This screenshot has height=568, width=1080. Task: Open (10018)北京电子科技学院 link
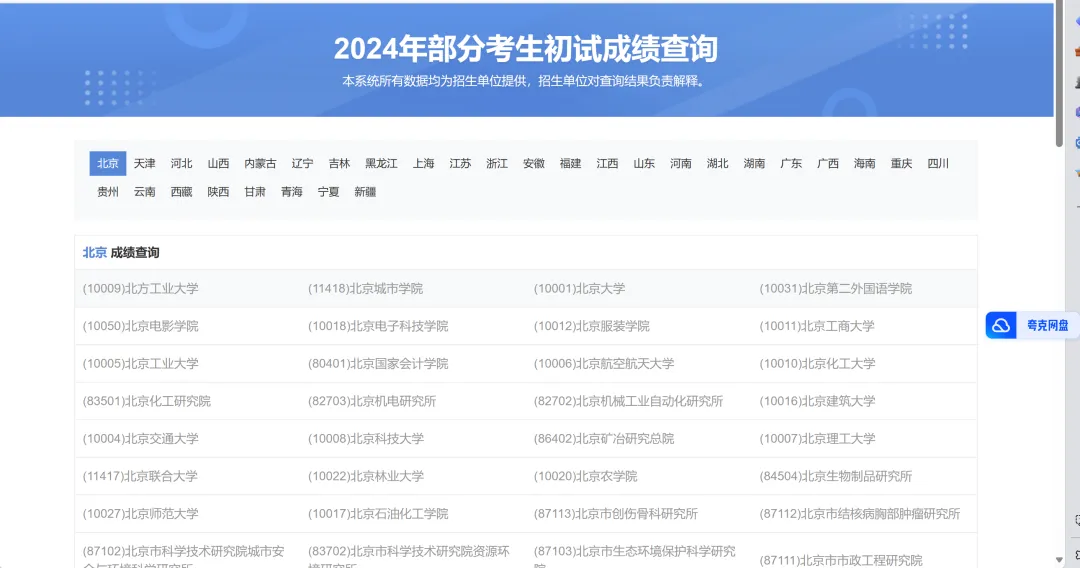378,326
